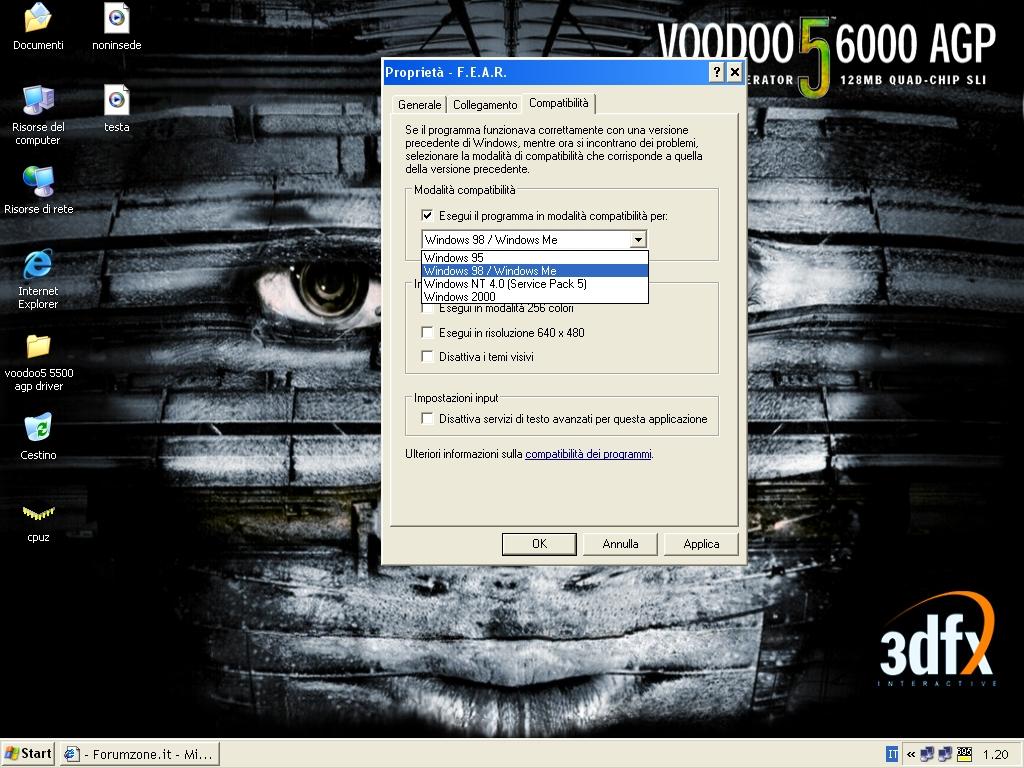Check Disattiva i temi visivi
1024x768 pixels.
[x=427, y=357]
